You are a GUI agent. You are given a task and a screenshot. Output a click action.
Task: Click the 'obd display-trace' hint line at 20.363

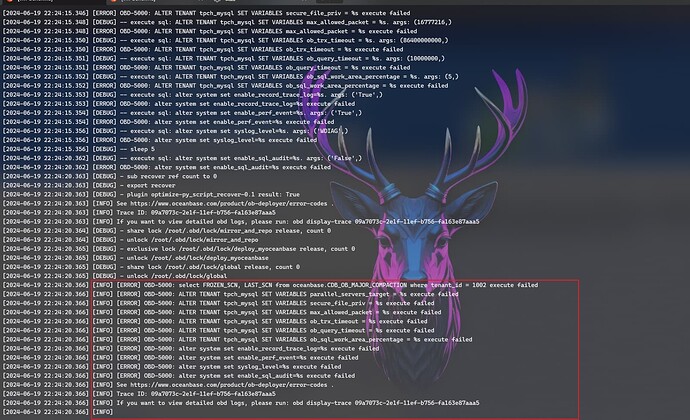point(241,221)
